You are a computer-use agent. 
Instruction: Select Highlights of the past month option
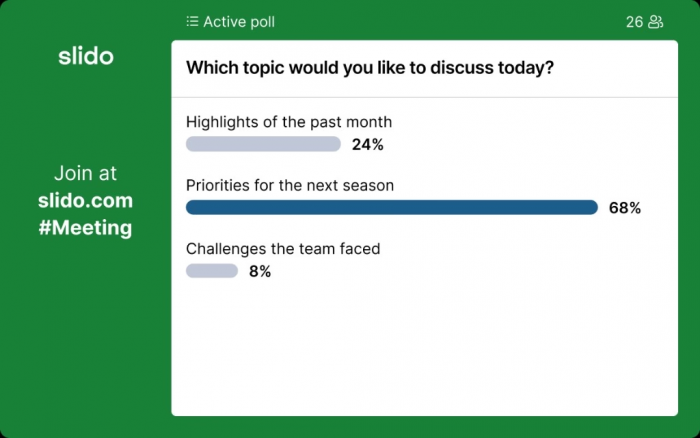coord(289,122)
